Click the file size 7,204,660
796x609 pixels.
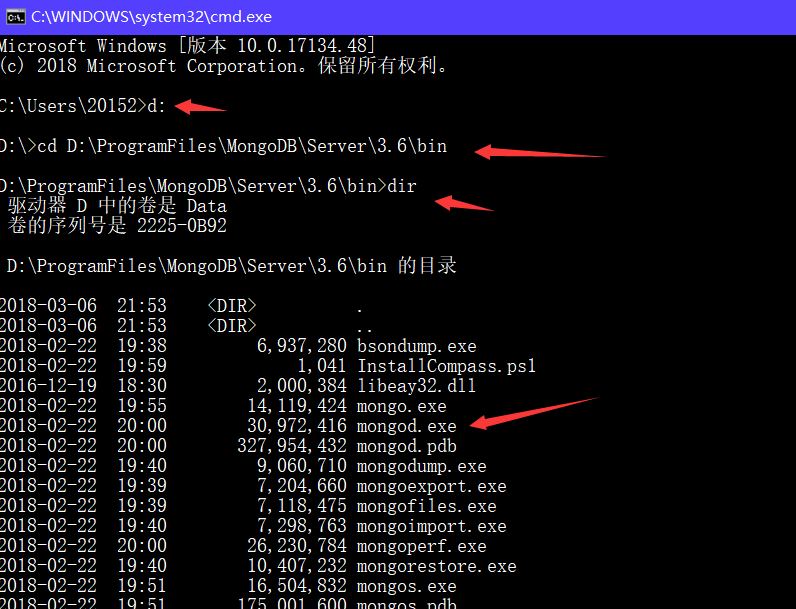coord(302,486)
